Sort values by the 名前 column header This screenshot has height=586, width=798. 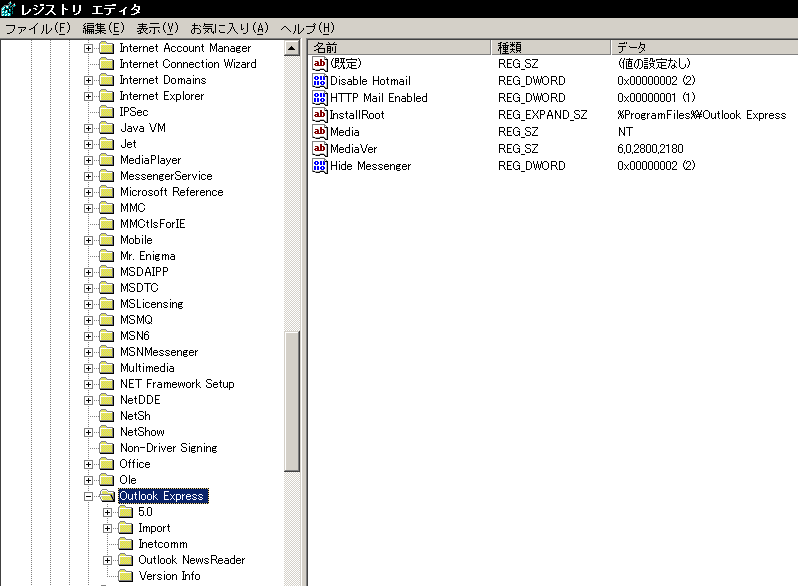tap(400, 47)
